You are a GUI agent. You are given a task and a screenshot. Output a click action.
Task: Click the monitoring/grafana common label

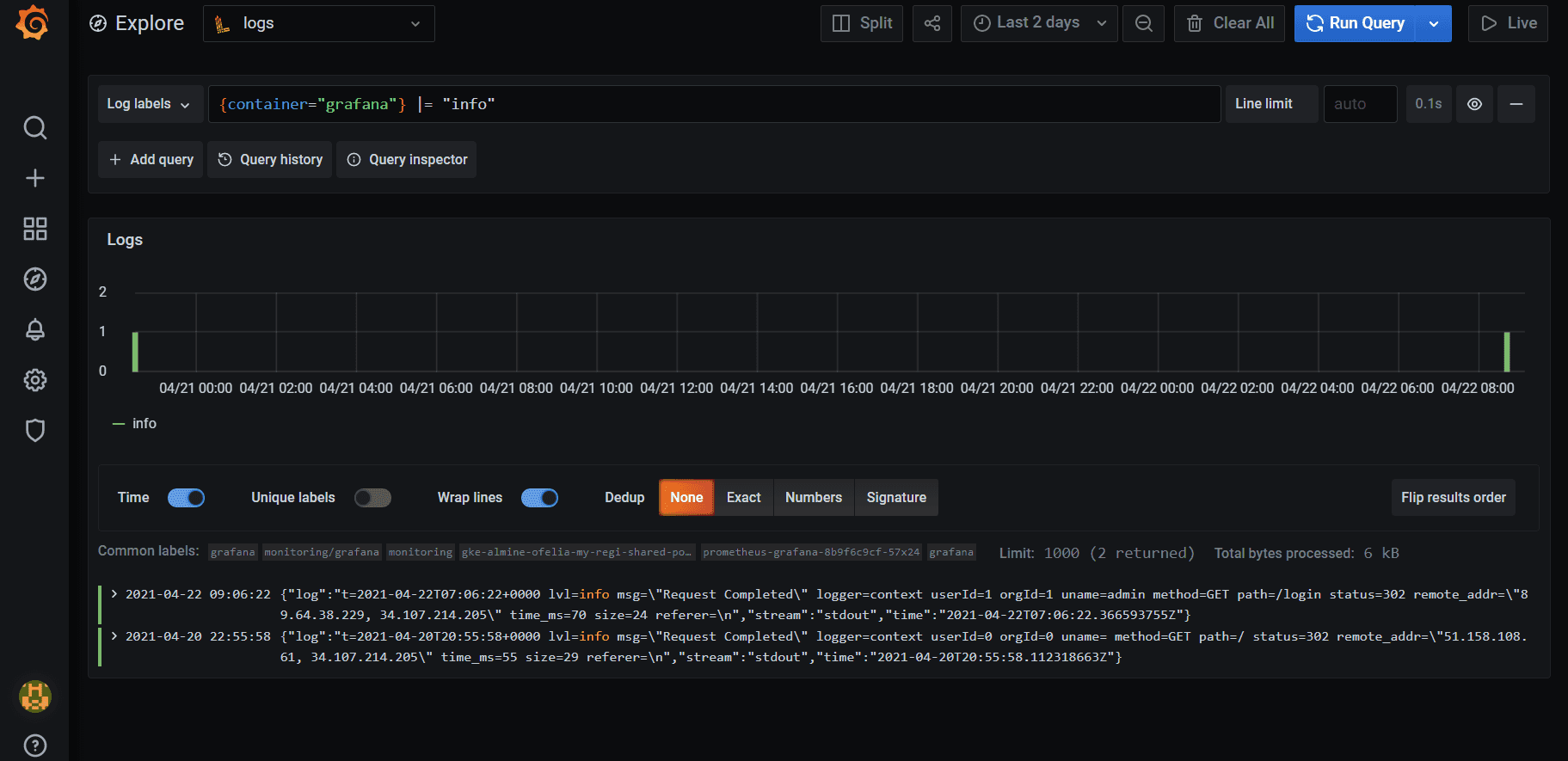322,552
